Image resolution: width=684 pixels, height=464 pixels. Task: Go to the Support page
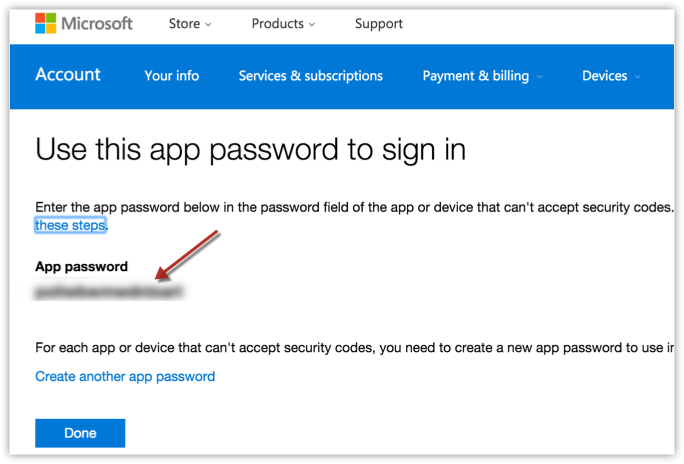[x=379, y=23]
